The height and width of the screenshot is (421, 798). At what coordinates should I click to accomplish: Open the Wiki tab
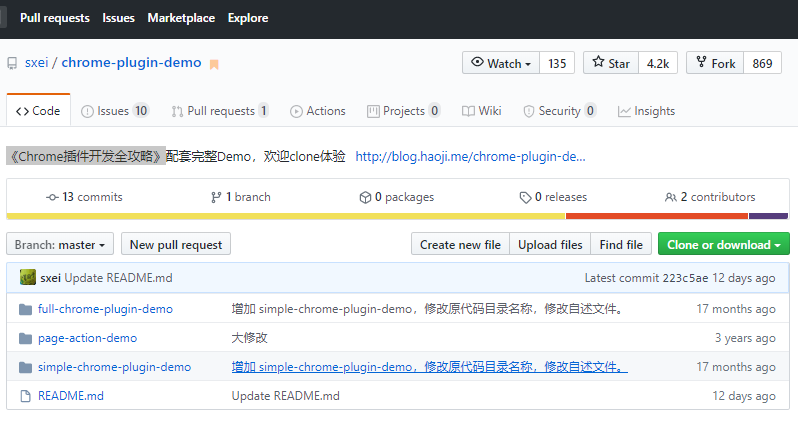click(x=481, y=111)
